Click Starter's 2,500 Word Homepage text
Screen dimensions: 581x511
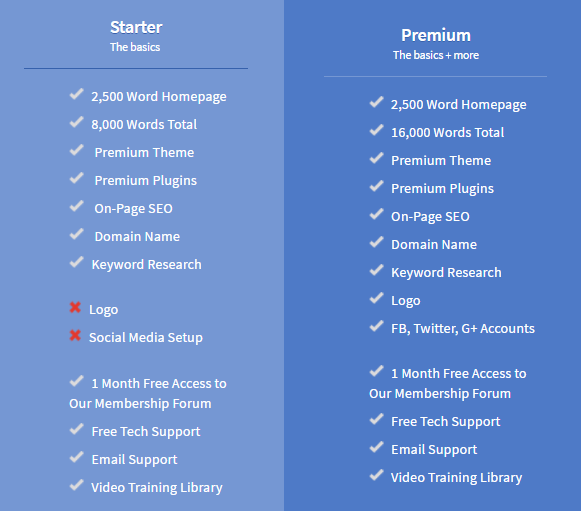click(x=159, y=97)
